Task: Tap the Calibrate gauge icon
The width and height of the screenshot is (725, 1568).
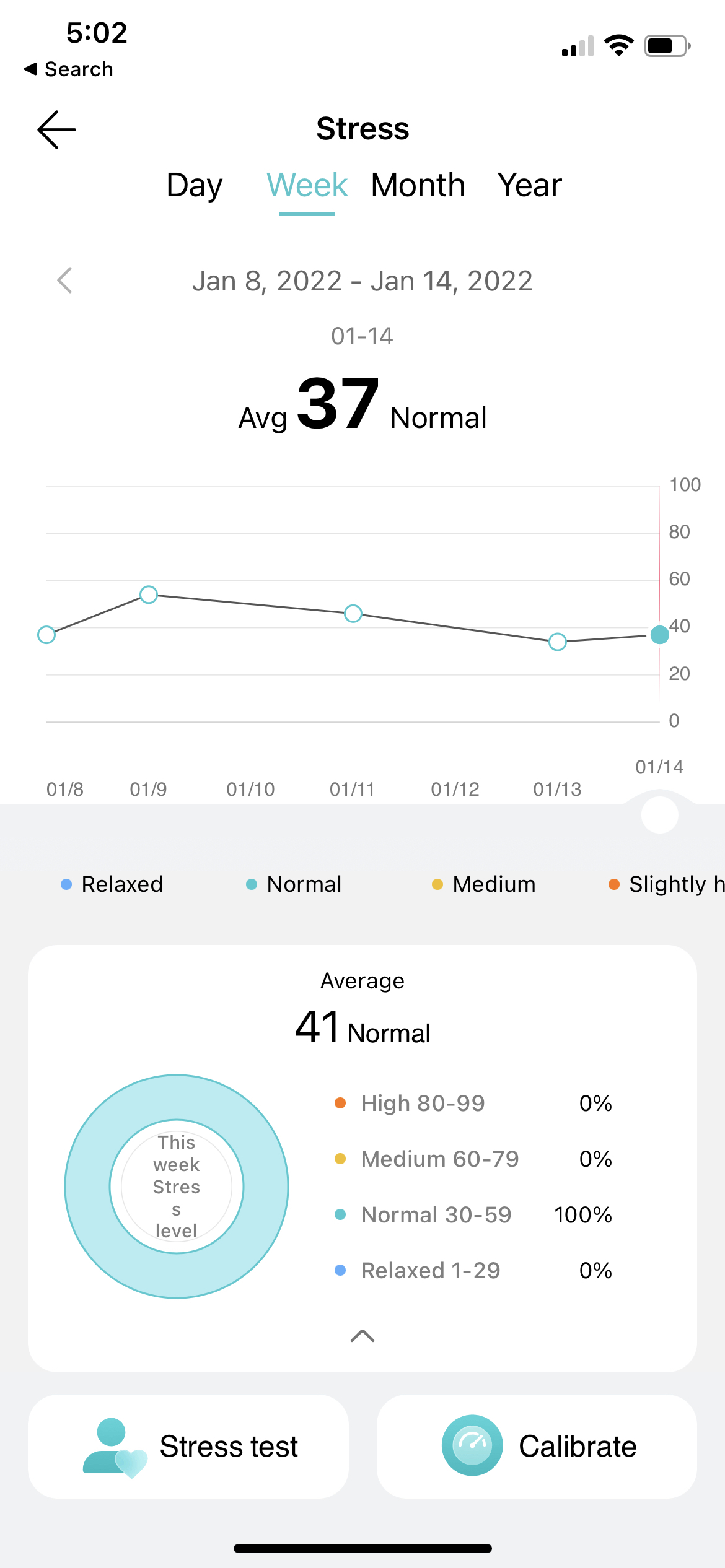Action: (472, 1445)
